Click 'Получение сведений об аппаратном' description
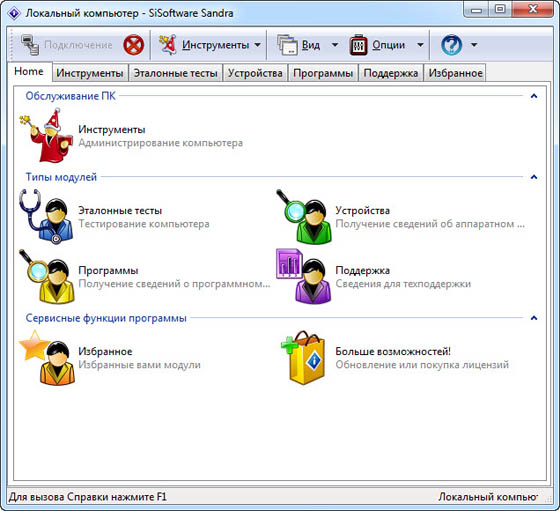This screenshot has width=560, height=511. coord(430,224)
